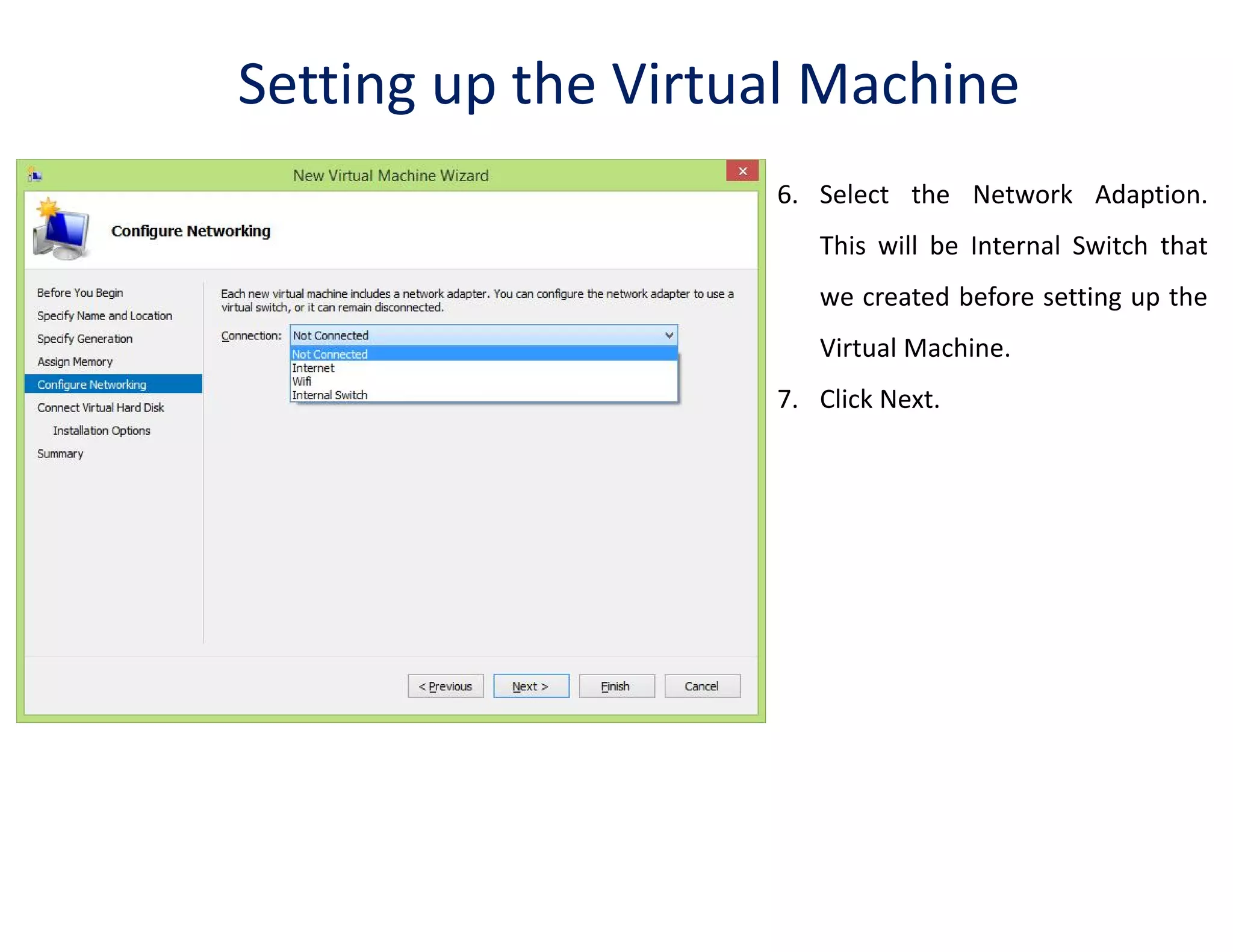
Task: Click the 'Connection:' label
Action: click(251, 336)
